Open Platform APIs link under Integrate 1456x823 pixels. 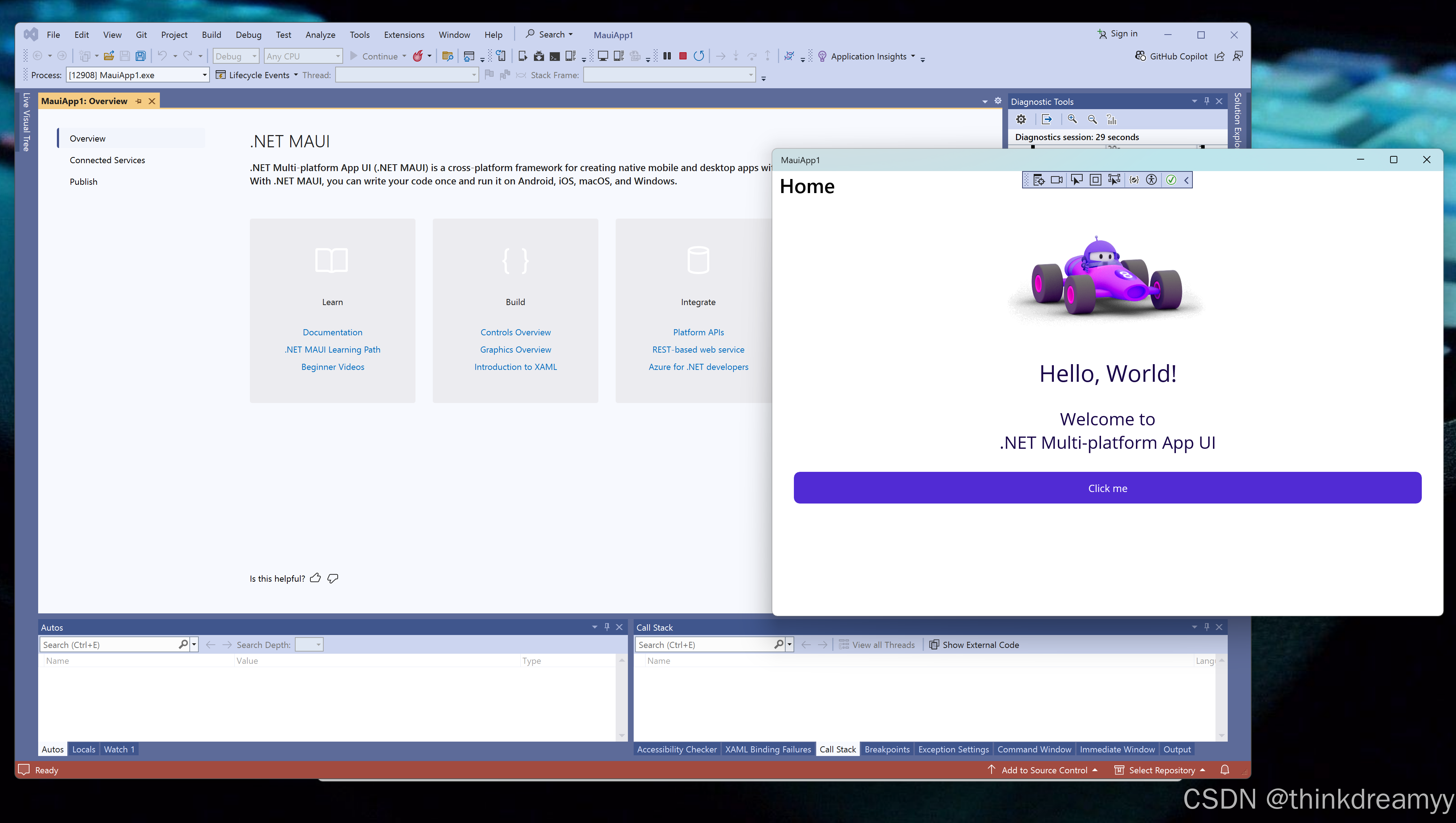698,332
